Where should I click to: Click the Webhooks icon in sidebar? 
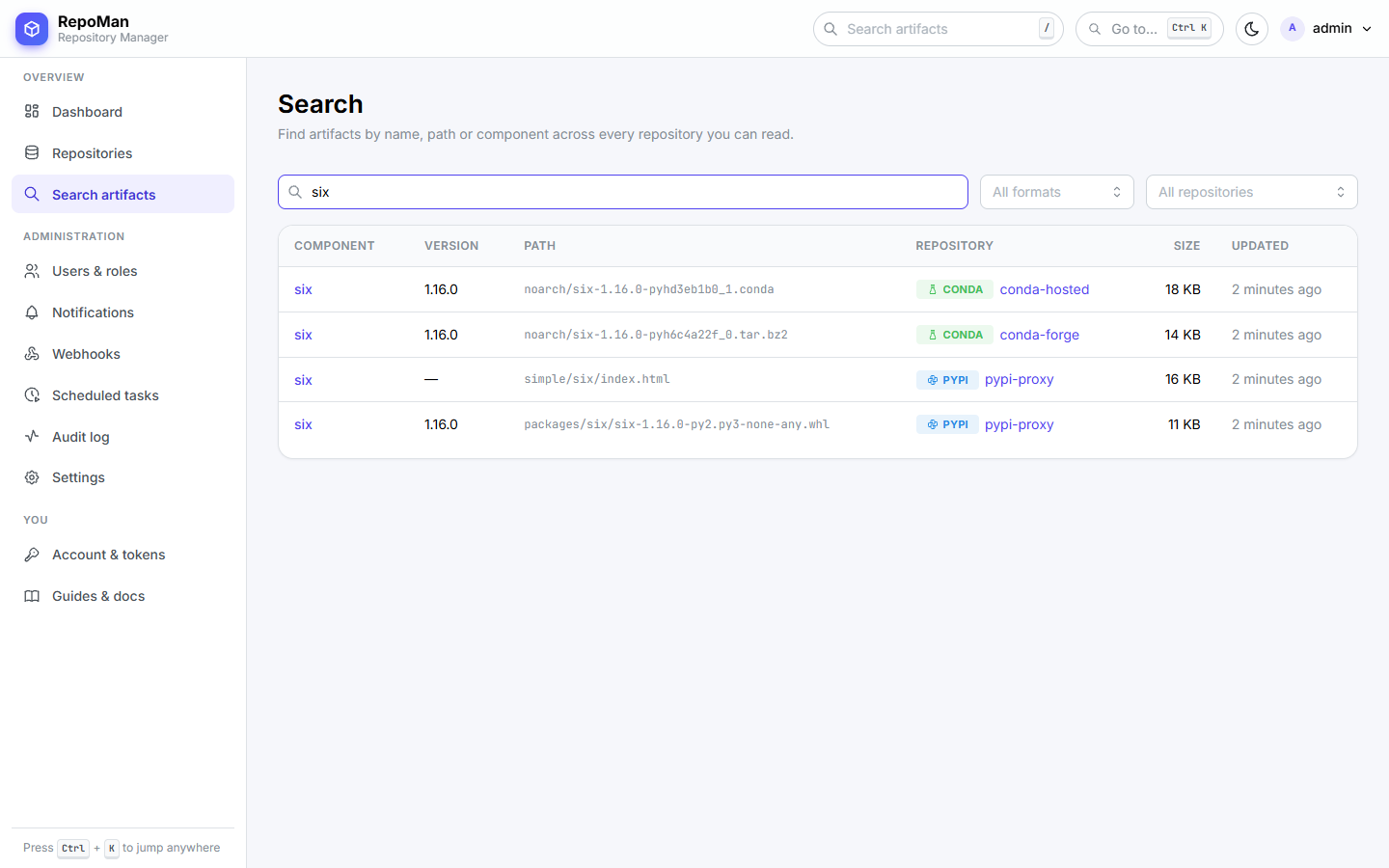point(32,354)
